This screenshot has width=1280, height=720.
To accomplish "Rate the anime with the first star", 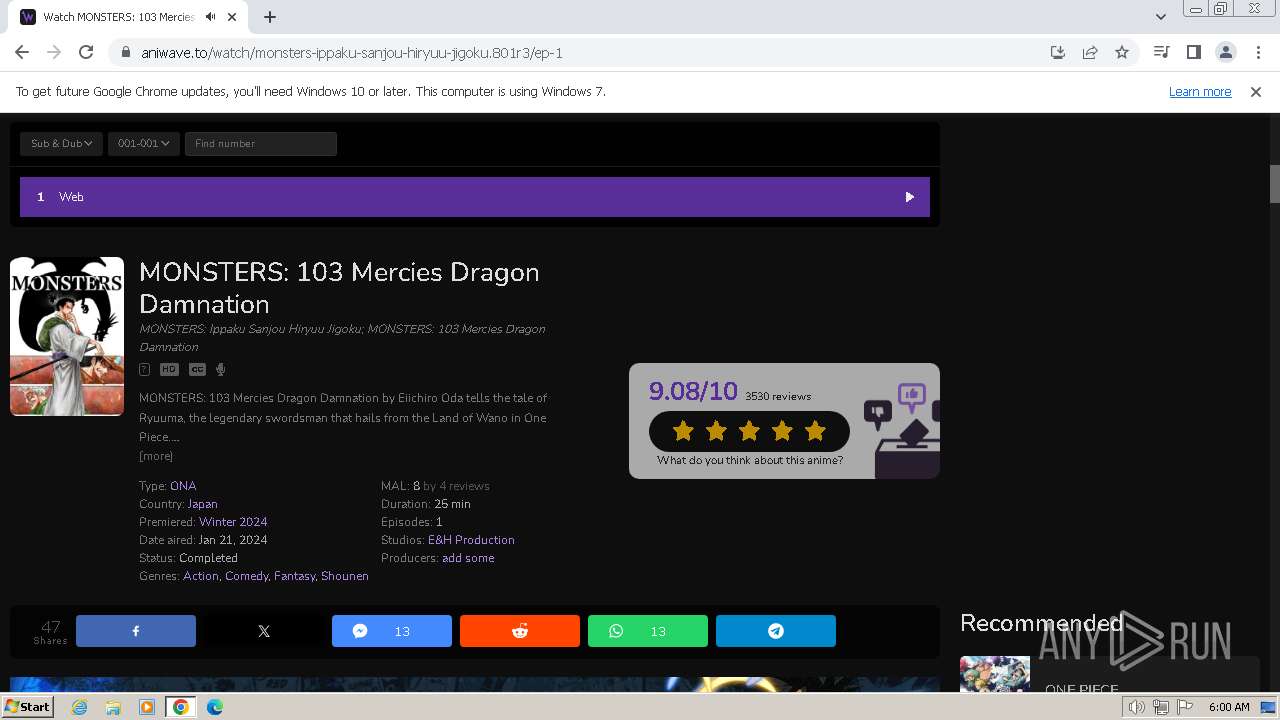I will (684, 431).
